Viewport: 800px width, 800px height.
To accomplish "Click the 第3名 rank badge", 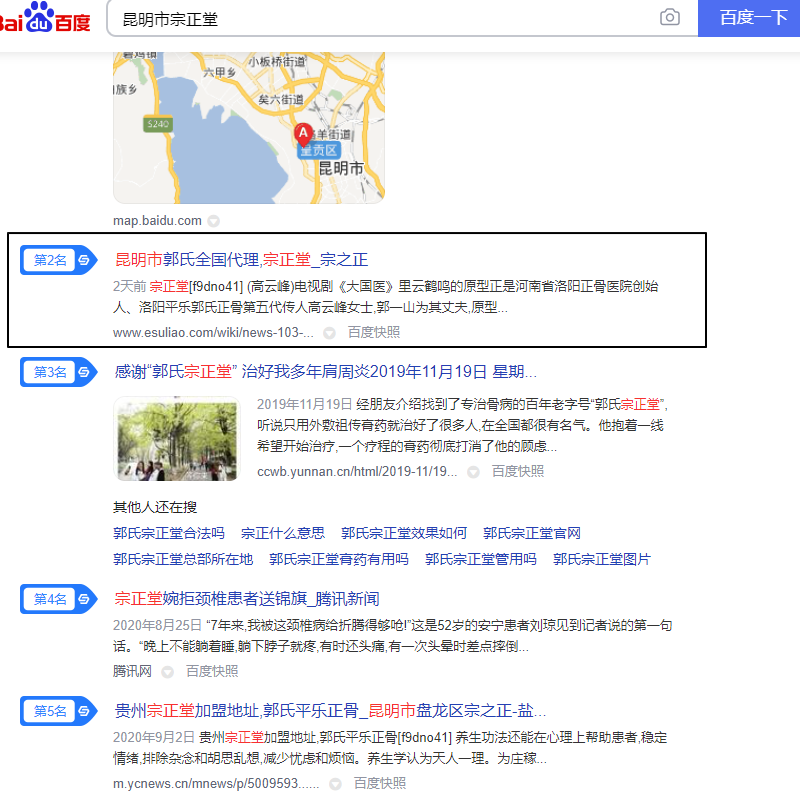I will point(58,372).
